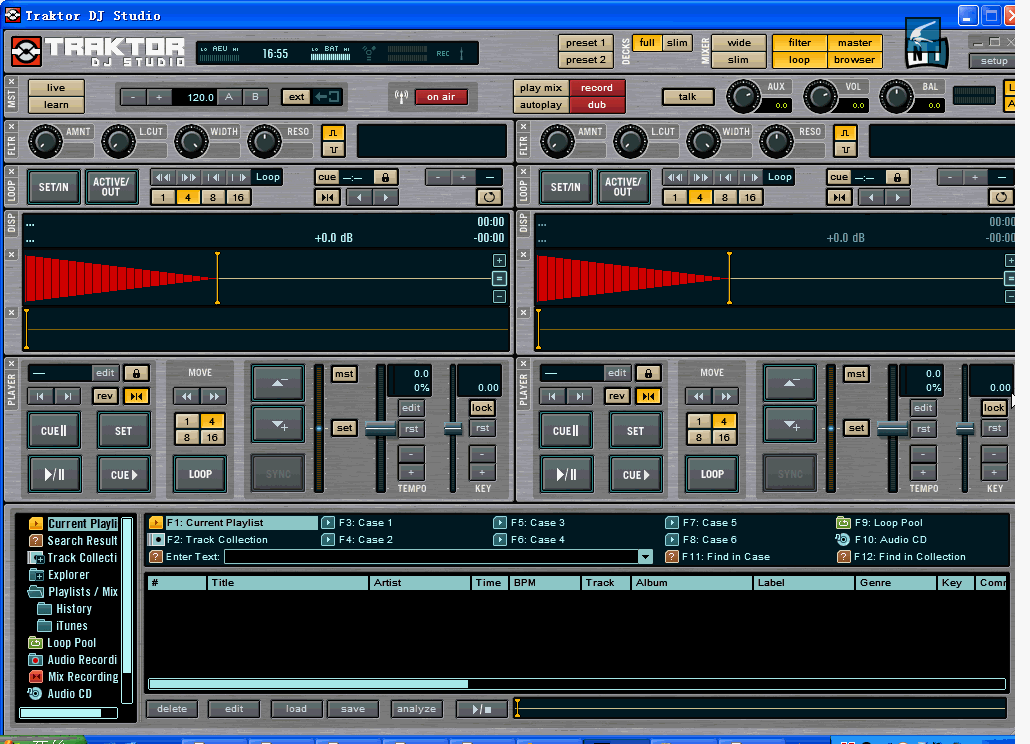Select left filter band-pass shape icon
The width and height of the screenshot is (1030, 744).
tap(333, 133)
